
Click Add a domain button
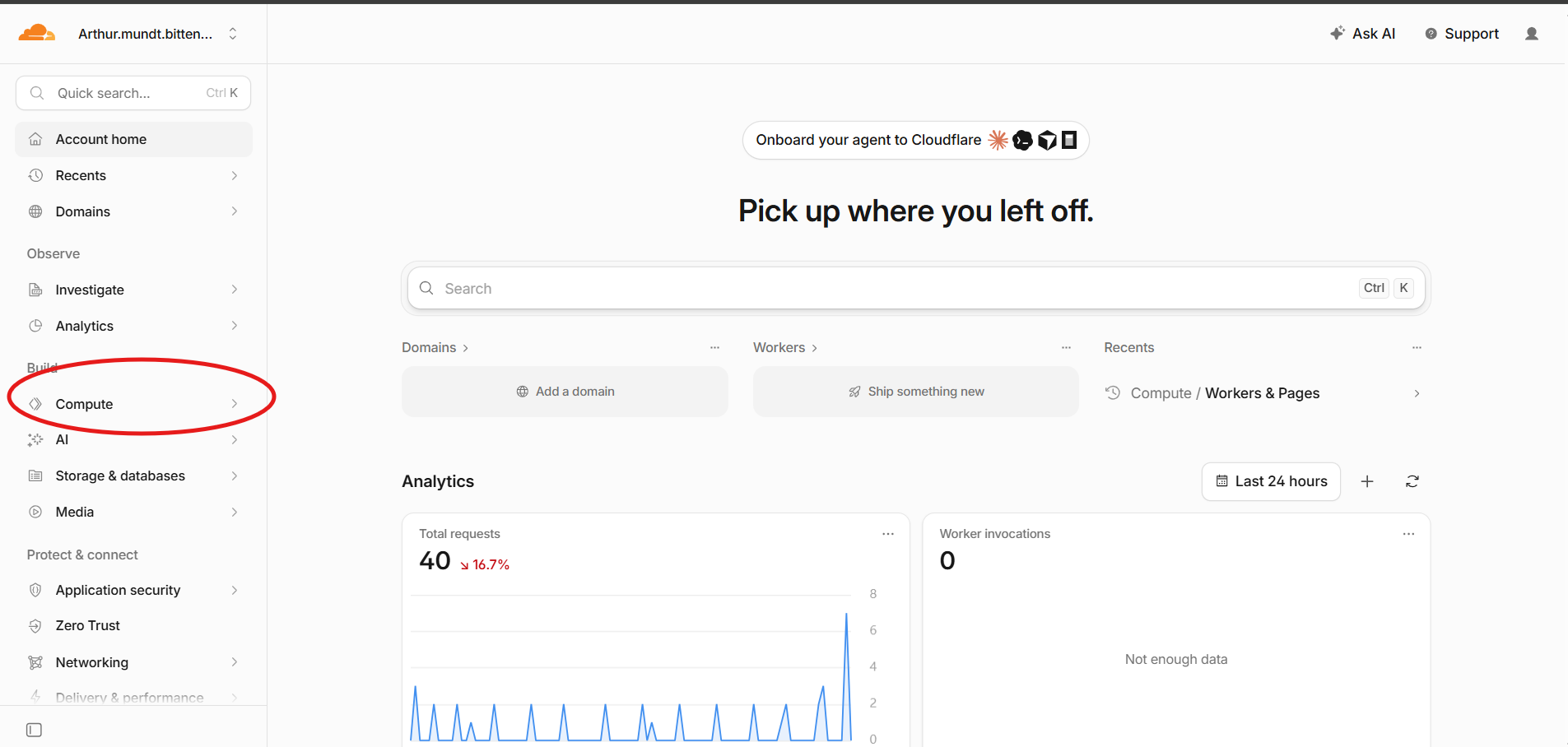click(x=565, y=392)
